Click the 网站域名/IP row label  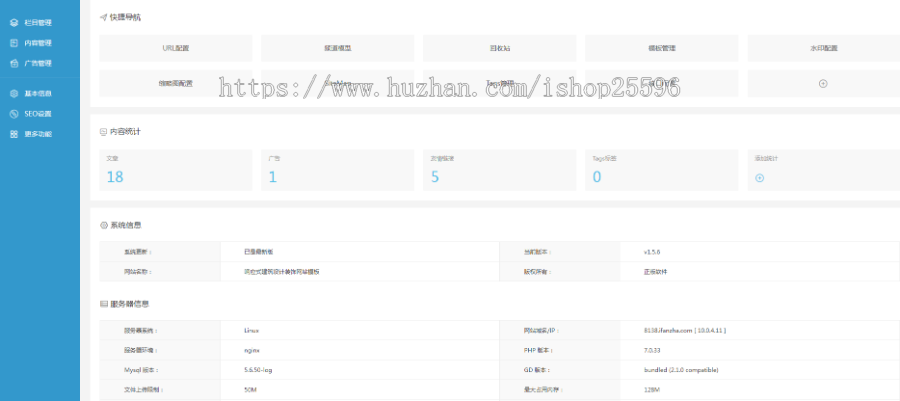tap(540, 330)
